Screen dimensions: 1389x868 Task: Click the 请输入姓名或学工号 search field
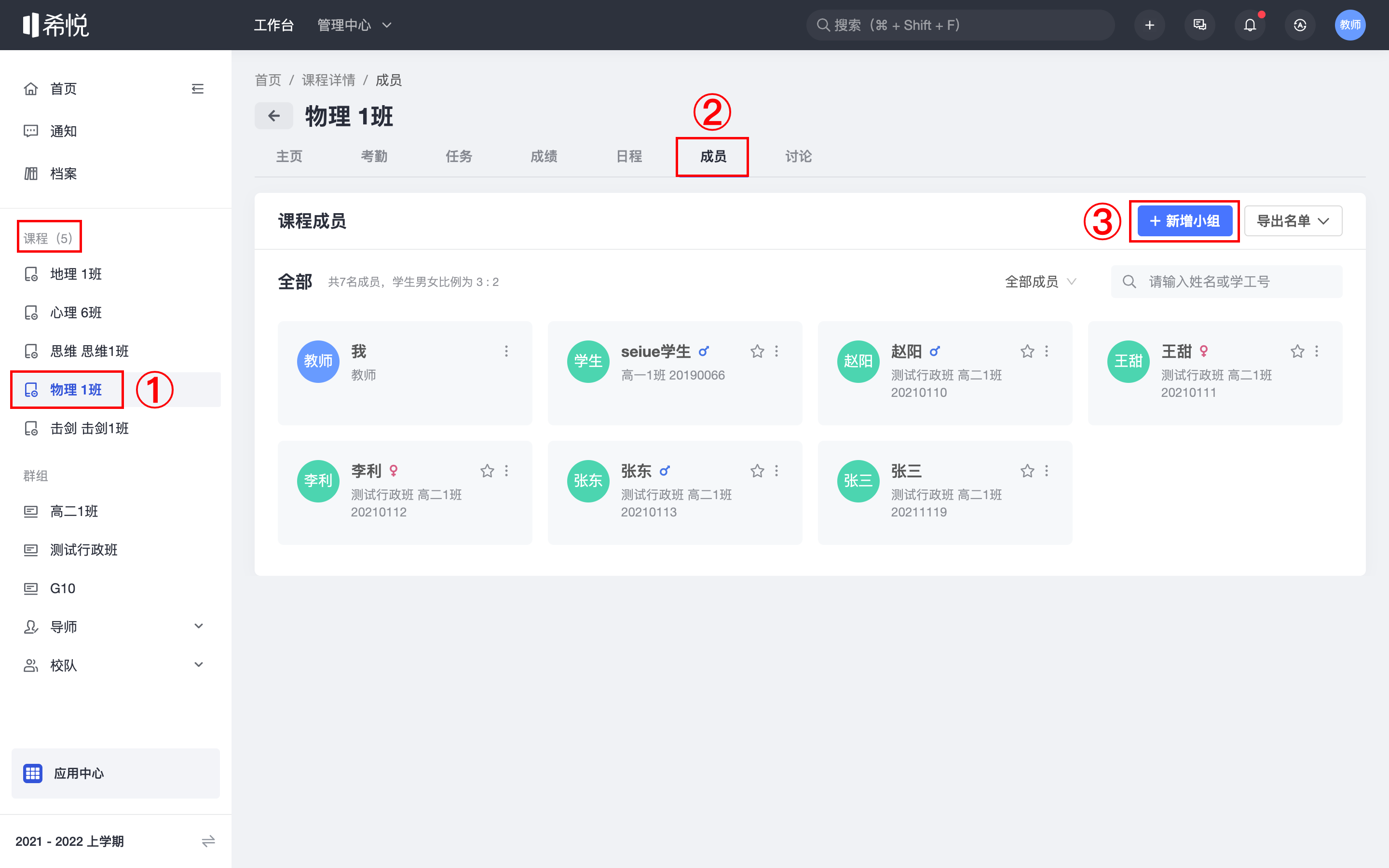(x=1226, y=282)
